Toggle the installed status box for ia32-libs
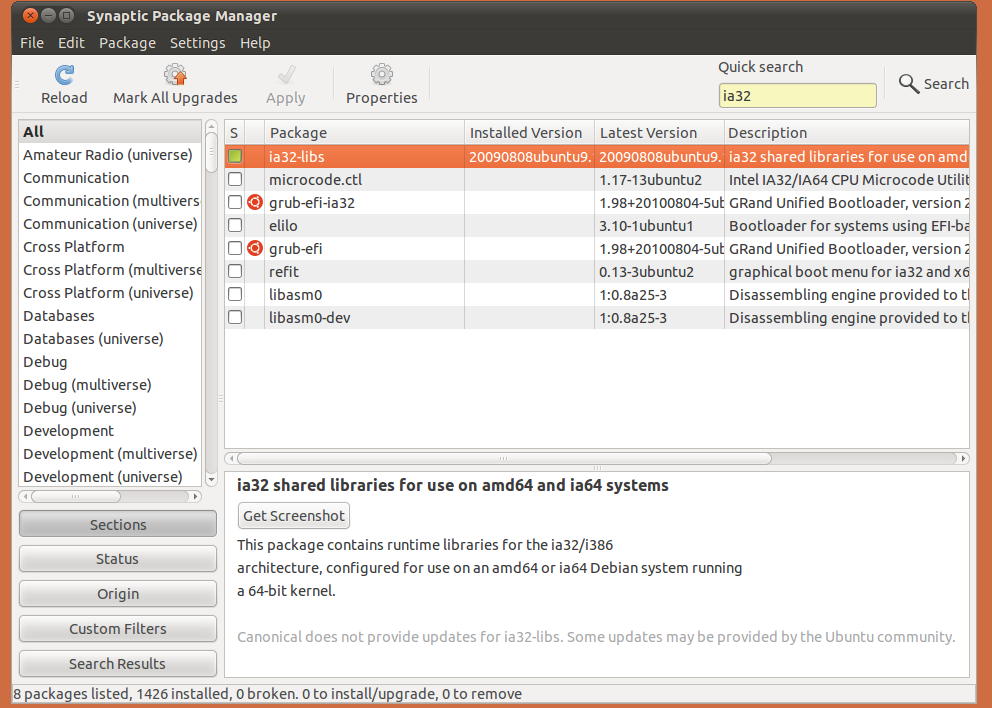Viewport: 992px width, 708px height. [x=235, y=156]
